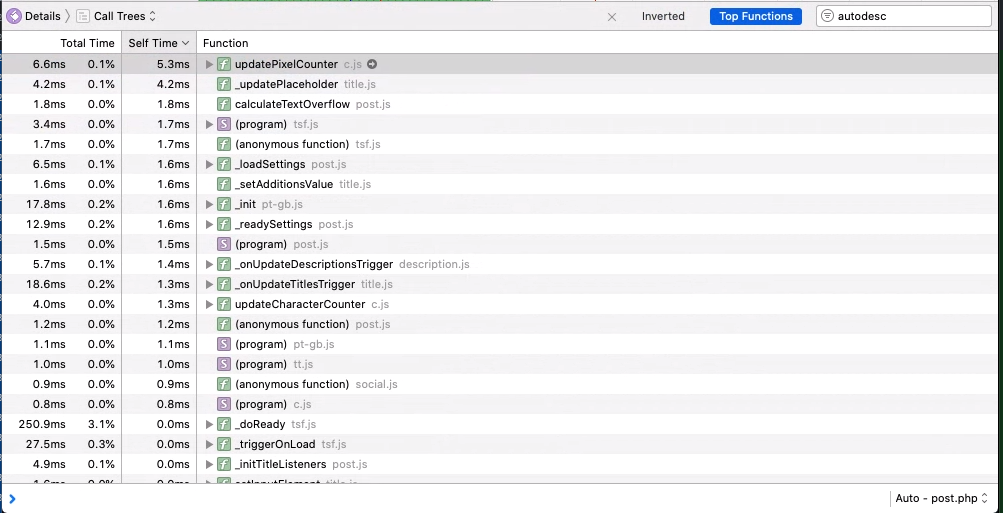Click the 250.9ms total time value

[42, 424]
